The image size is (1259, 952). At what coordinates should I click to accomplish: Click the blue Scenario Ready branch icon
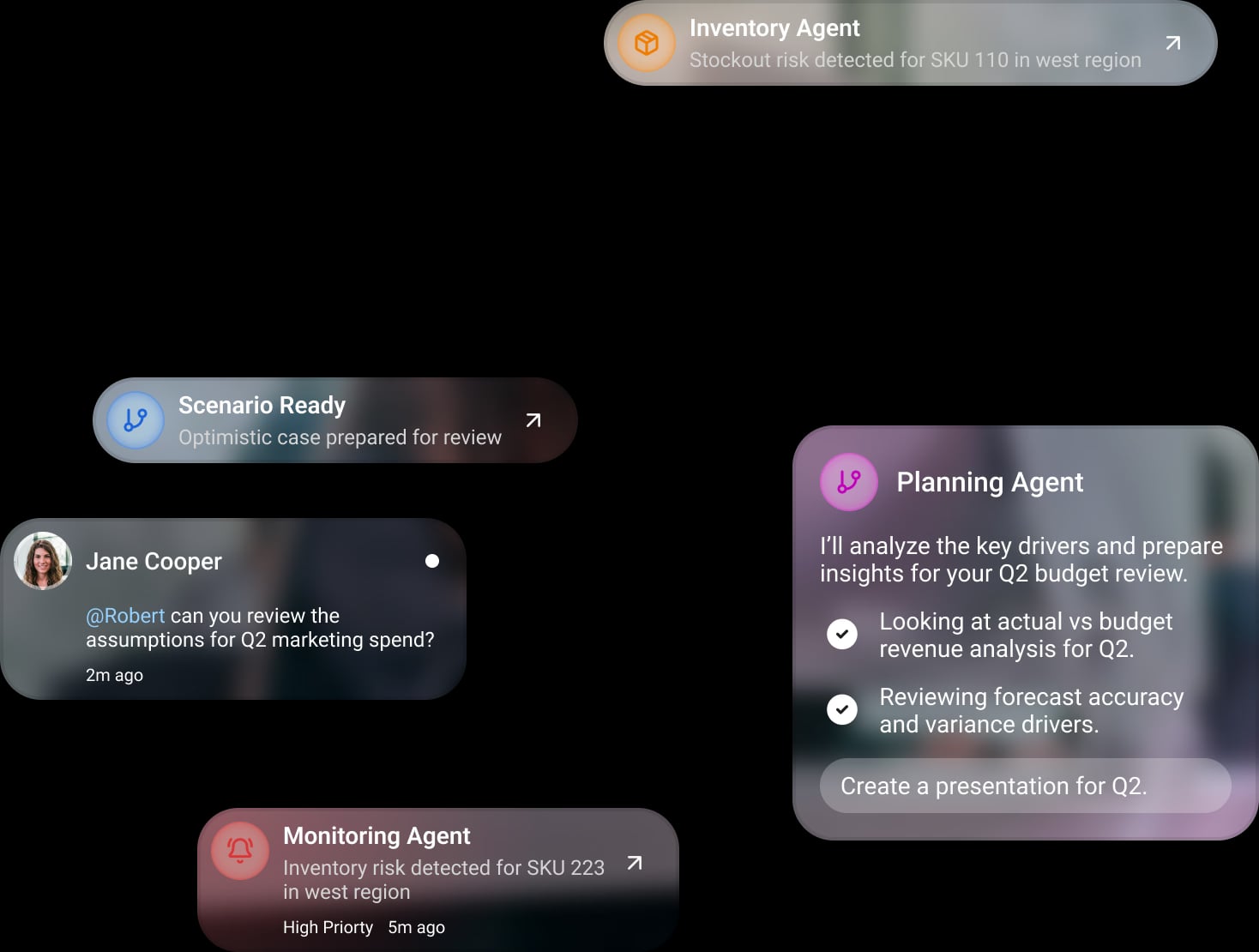[136, 420]
